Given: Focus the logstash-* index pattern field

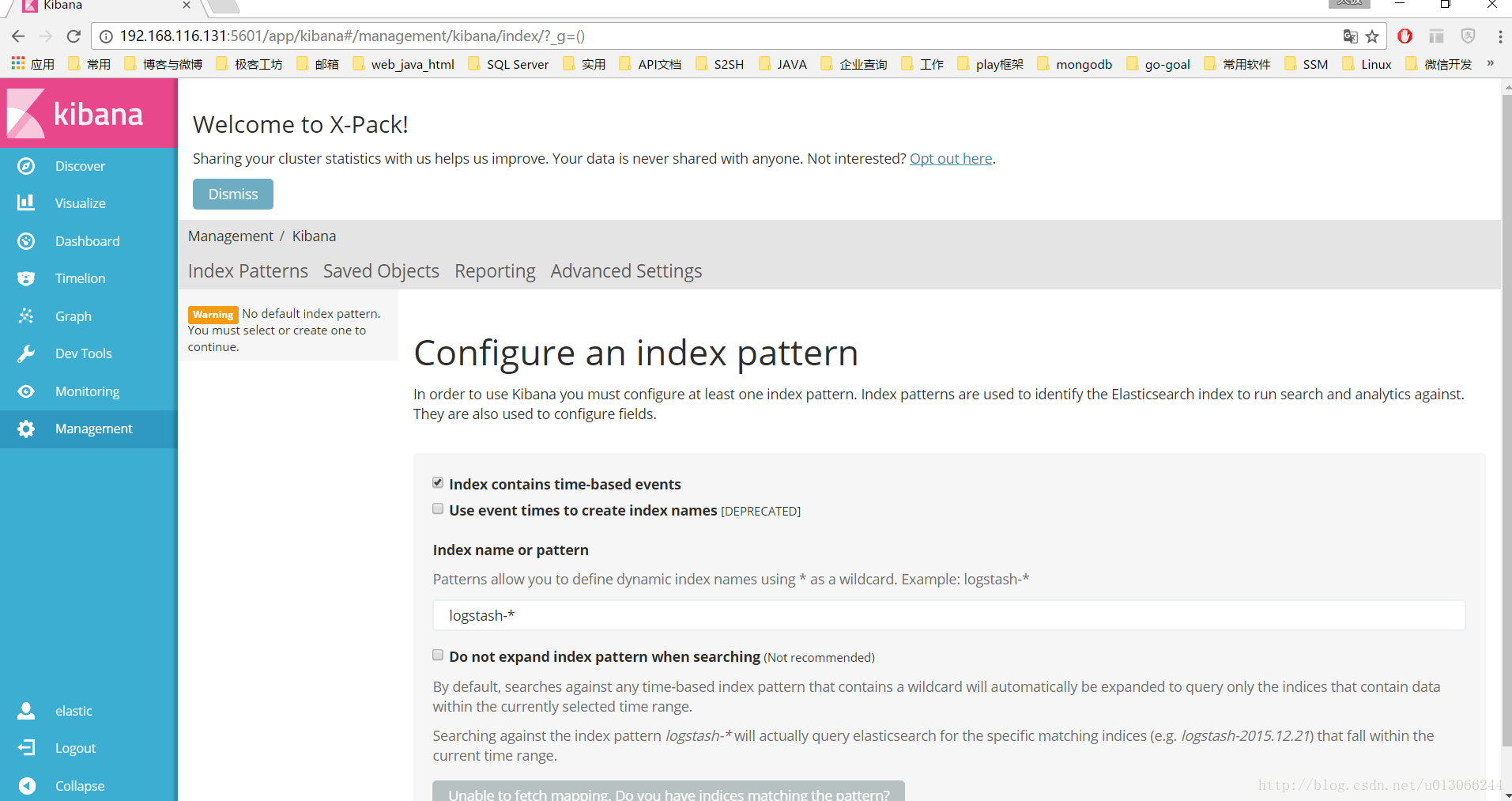Looking at the screenshot, I should (948, 615).
